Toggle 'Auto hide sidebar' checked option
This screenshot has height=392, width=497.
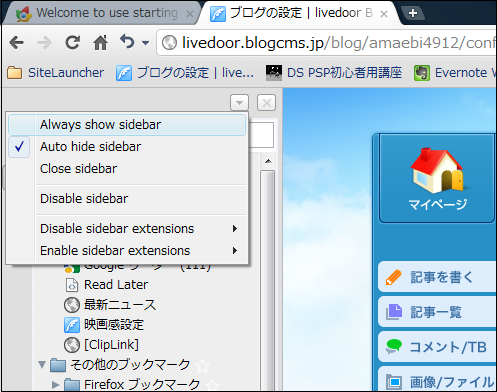[127, 147]
